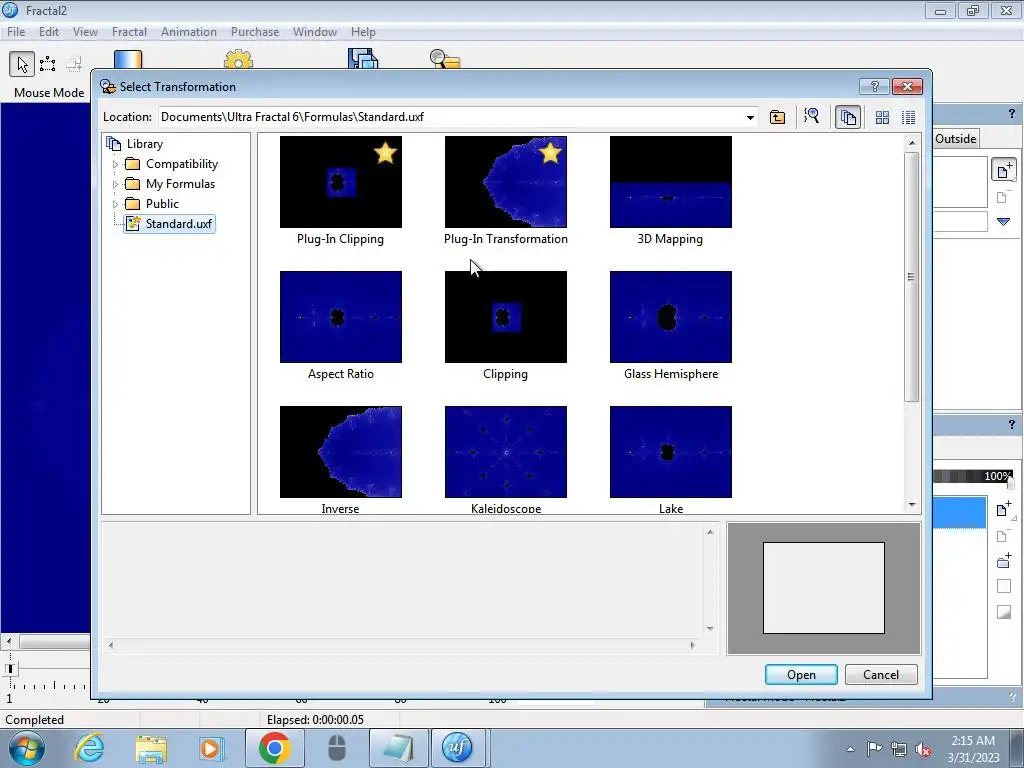
Task: Click the description pane scroll right arrow
Action: (x=692, y=645)
